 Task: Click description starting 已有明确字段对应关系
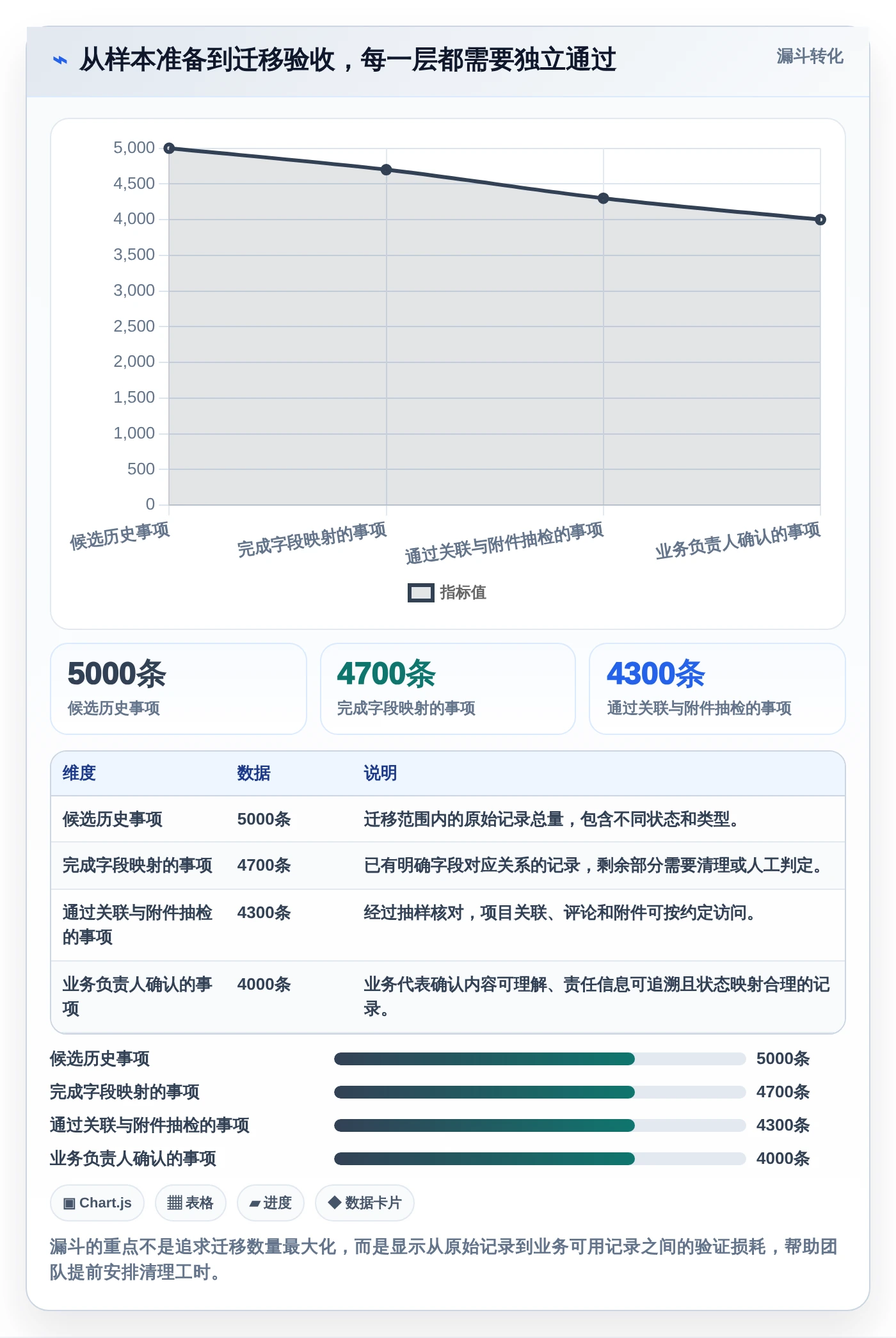(595, 865)
